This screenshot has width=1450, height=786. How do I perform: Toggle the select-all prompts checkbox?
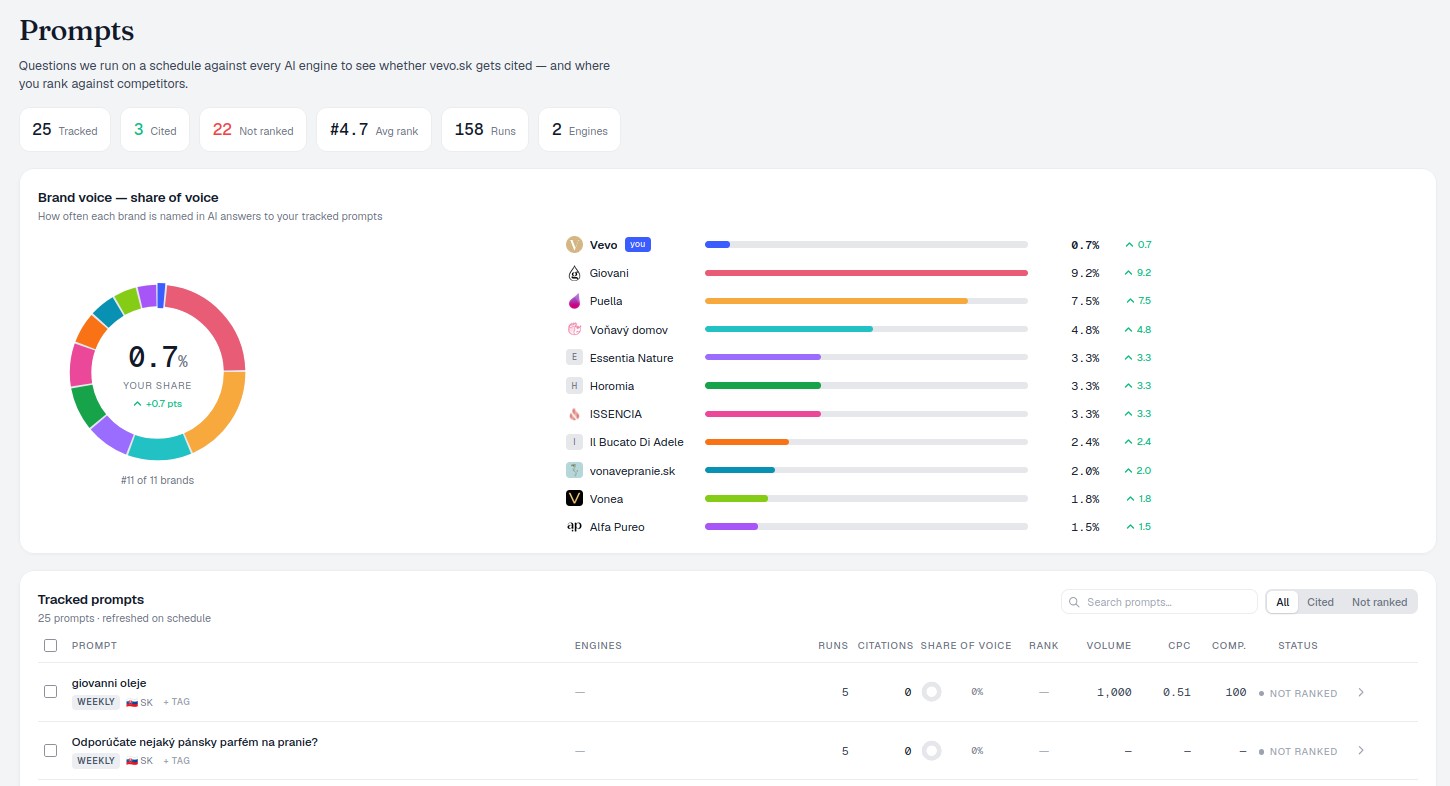click(51, 646)
